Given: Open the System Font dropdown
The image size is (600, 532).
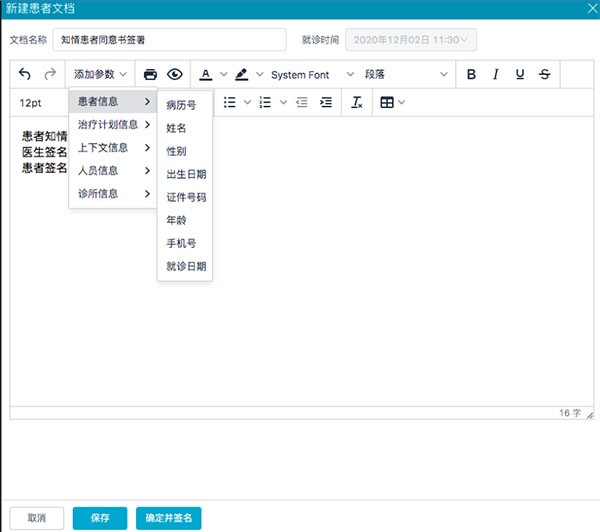Looking at the screenshot, I should (x=312, y=75).
